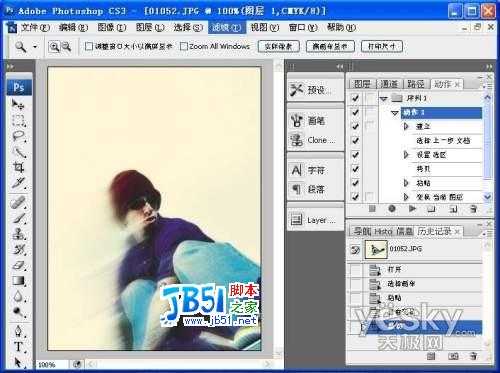
Task: Toggle checkmark for the 设置 选区 step
Action: point(355,155)
